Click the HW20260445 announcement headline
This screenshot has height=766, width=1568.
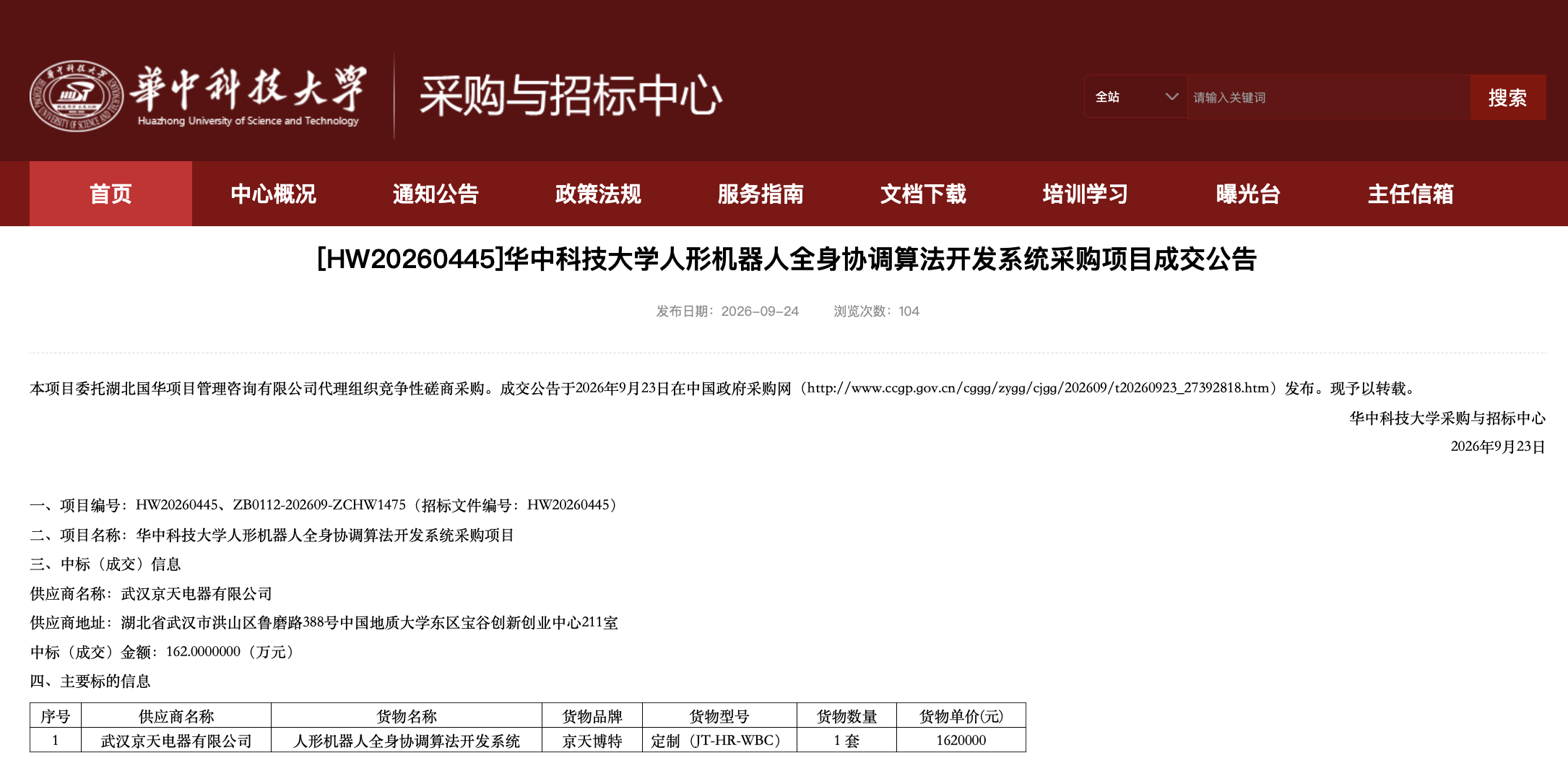pyautogui.click(x=787, y=259)
